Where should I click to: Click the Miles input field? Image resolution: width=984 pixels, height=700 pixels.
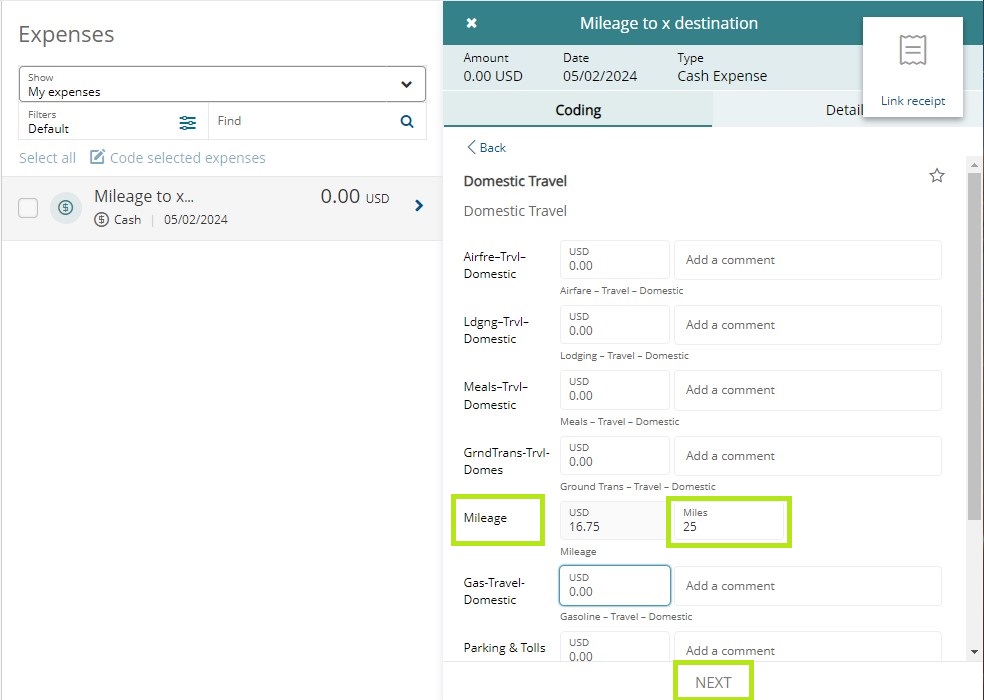tap(728, 521)
